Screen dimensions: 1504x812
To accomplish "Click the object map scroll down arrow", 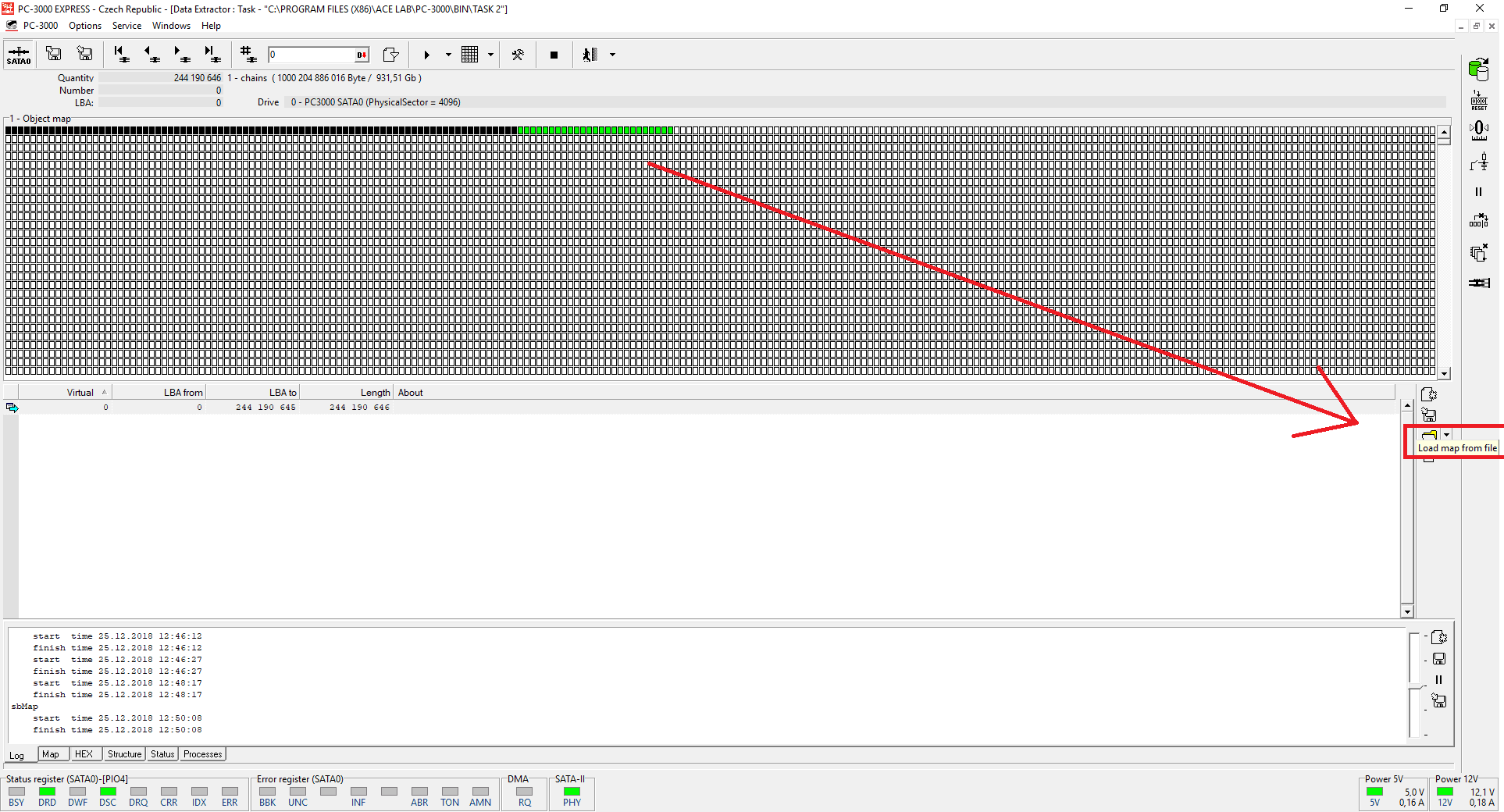I will coord(1444,374).
